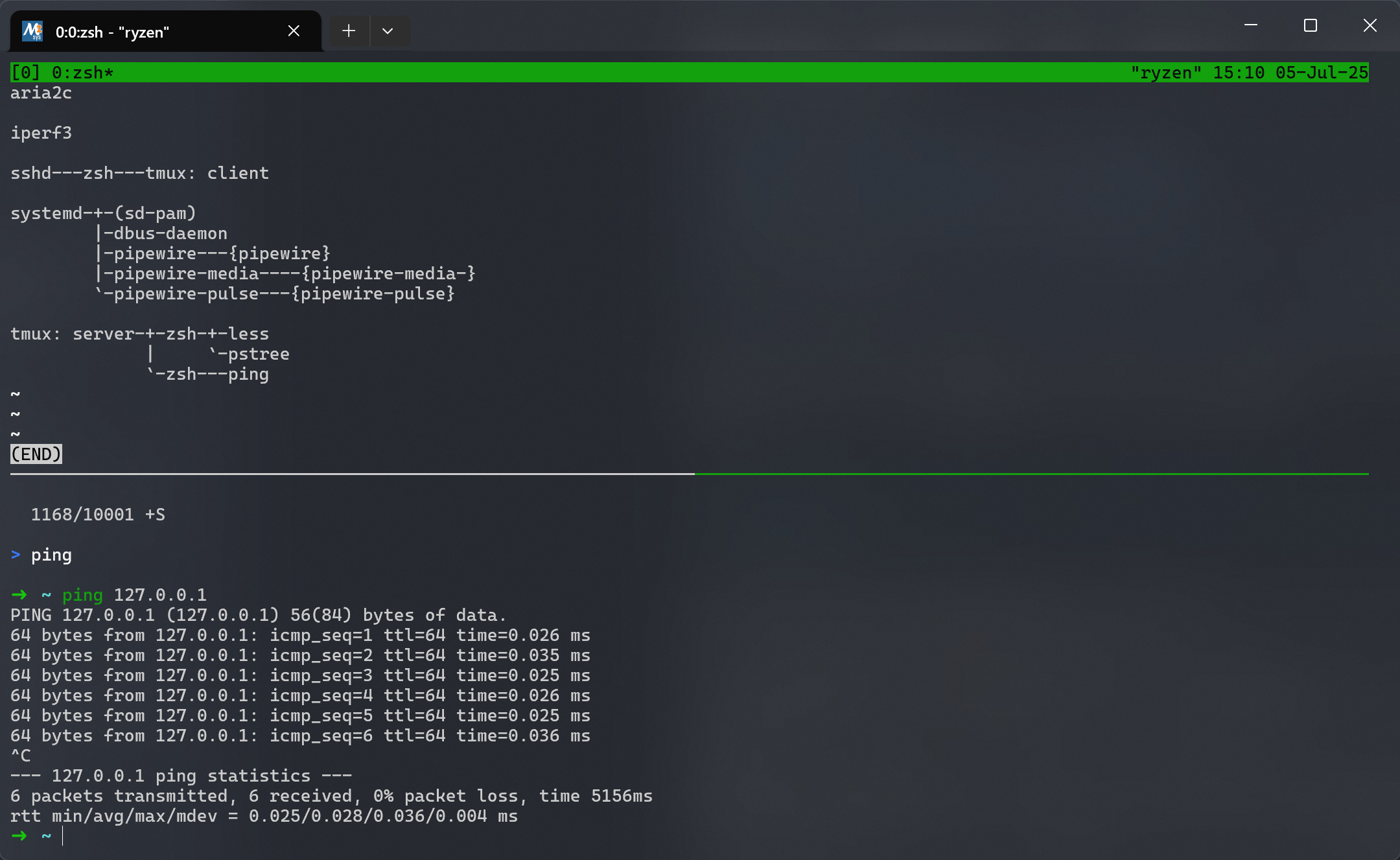Click the 'tmux: server-+-zsh-+-less' line
Image resolution: width=1400 pixels, height=860 pixels.
pos(139,334)
